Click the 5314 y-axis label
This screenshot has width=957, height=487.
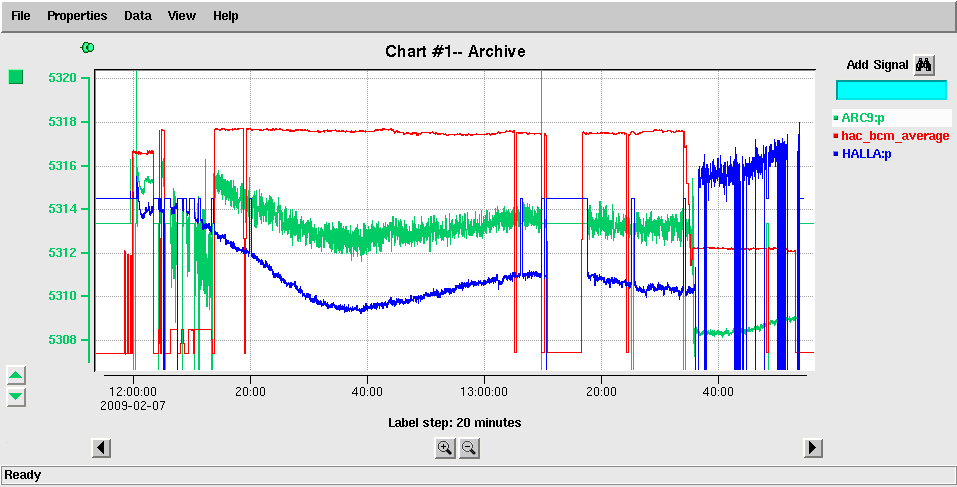[62, 209]
